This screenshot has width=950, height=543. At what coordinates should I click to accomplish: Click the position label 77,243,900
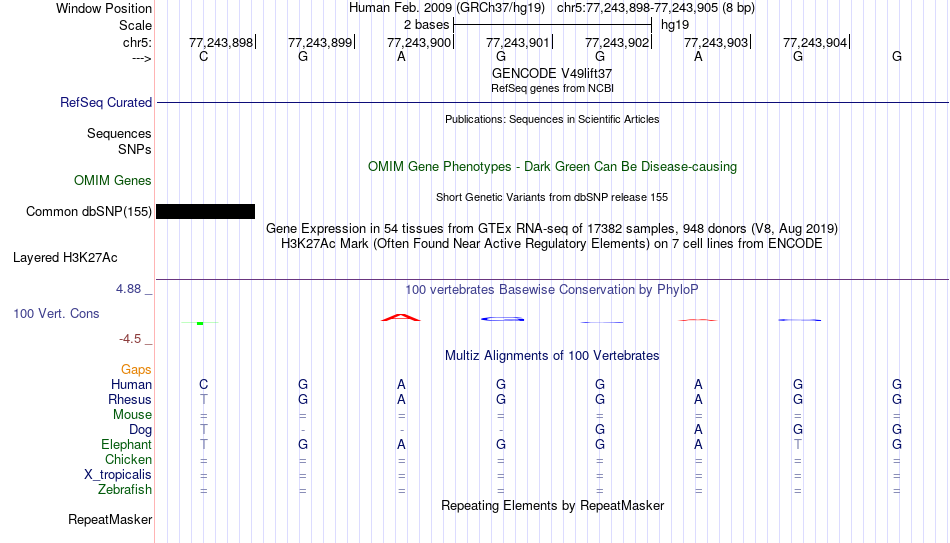pyautogui.click(x=419, y=42)
